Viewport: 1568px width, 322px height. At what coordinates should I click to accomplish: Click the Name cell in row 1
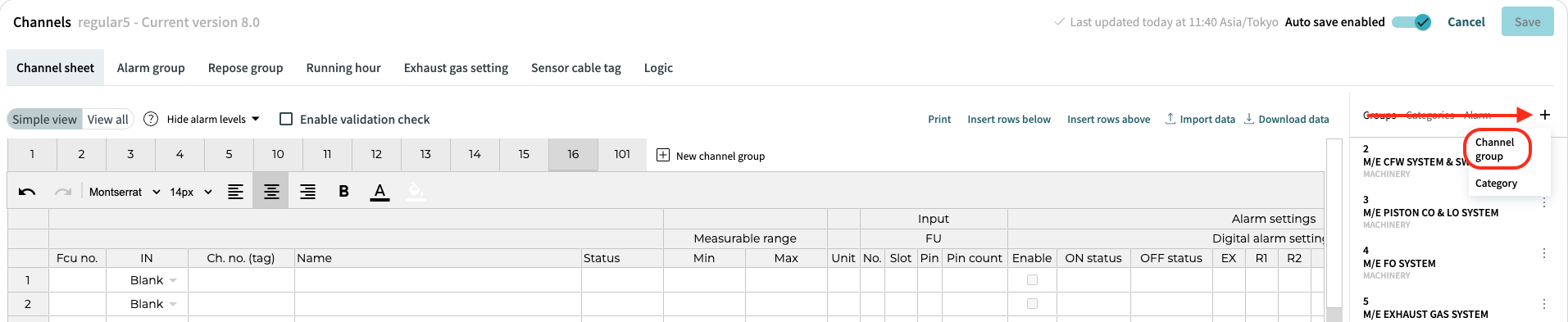click(438, 280)
